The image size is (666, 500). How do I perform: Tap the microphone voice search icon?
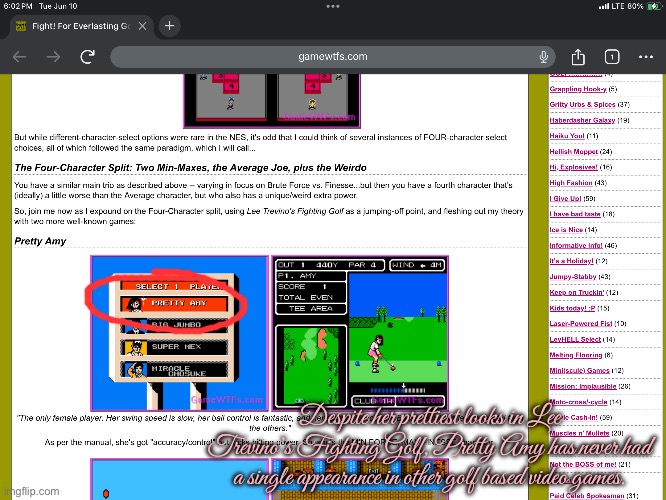click(544, 56)
